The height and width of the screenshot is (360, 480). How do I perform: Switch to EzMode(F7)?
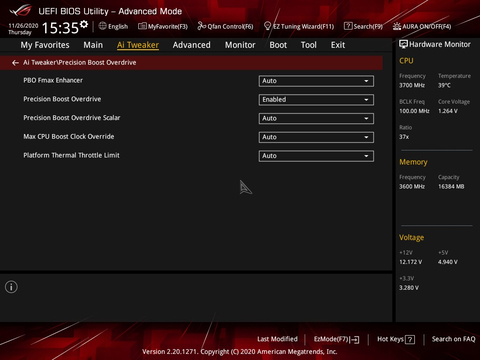[x=336, y=339]
